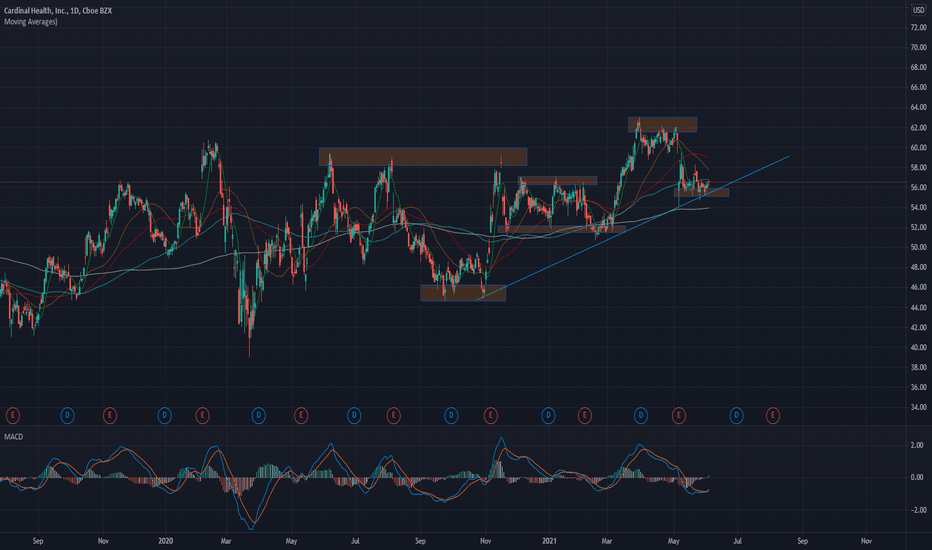The height and width of the screenshot is (550, 932).
Task: Click the 46.00 price axis label
Action: point(918,287)
